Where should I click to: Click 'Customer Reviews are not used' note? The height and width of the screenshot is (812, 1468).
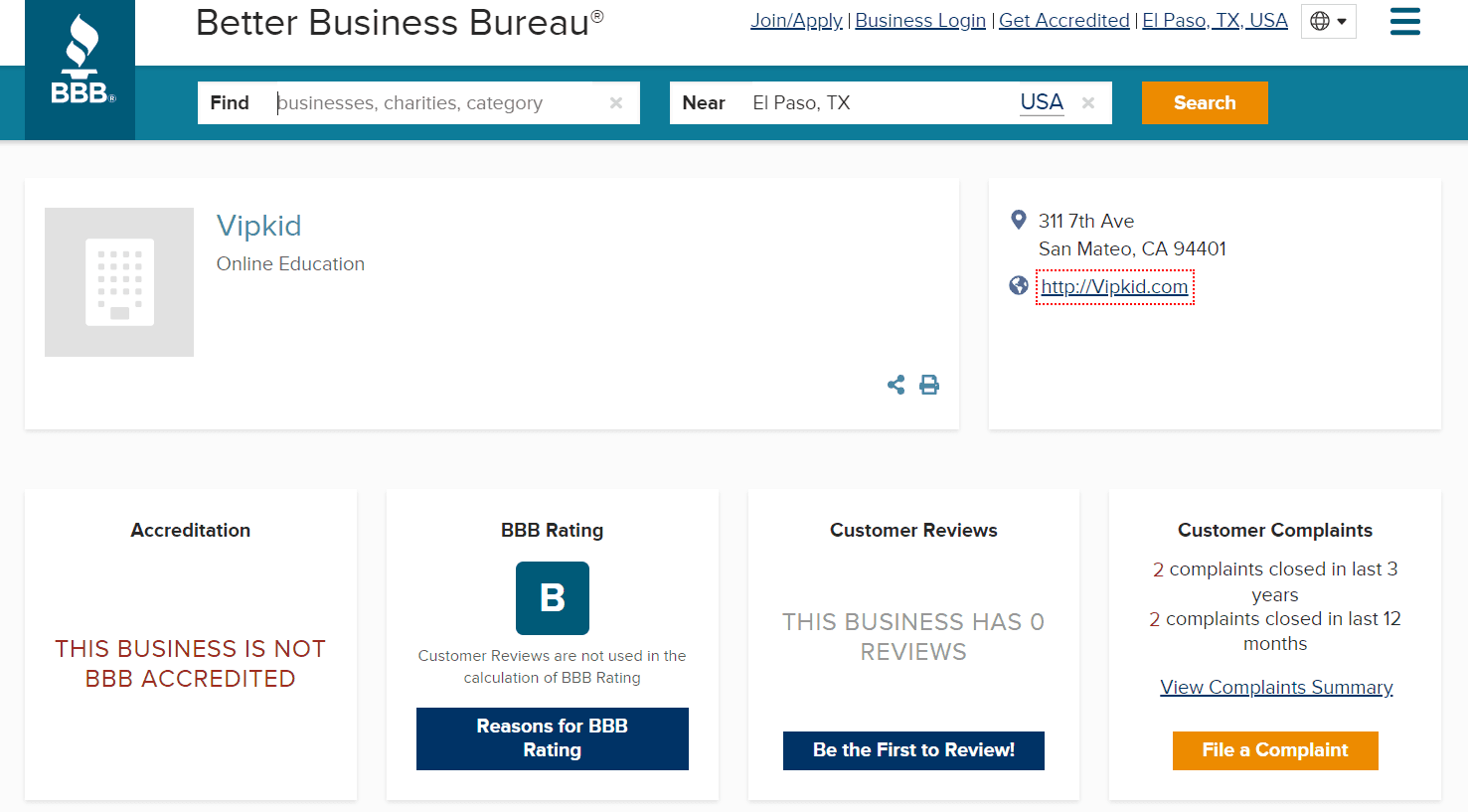553,667
